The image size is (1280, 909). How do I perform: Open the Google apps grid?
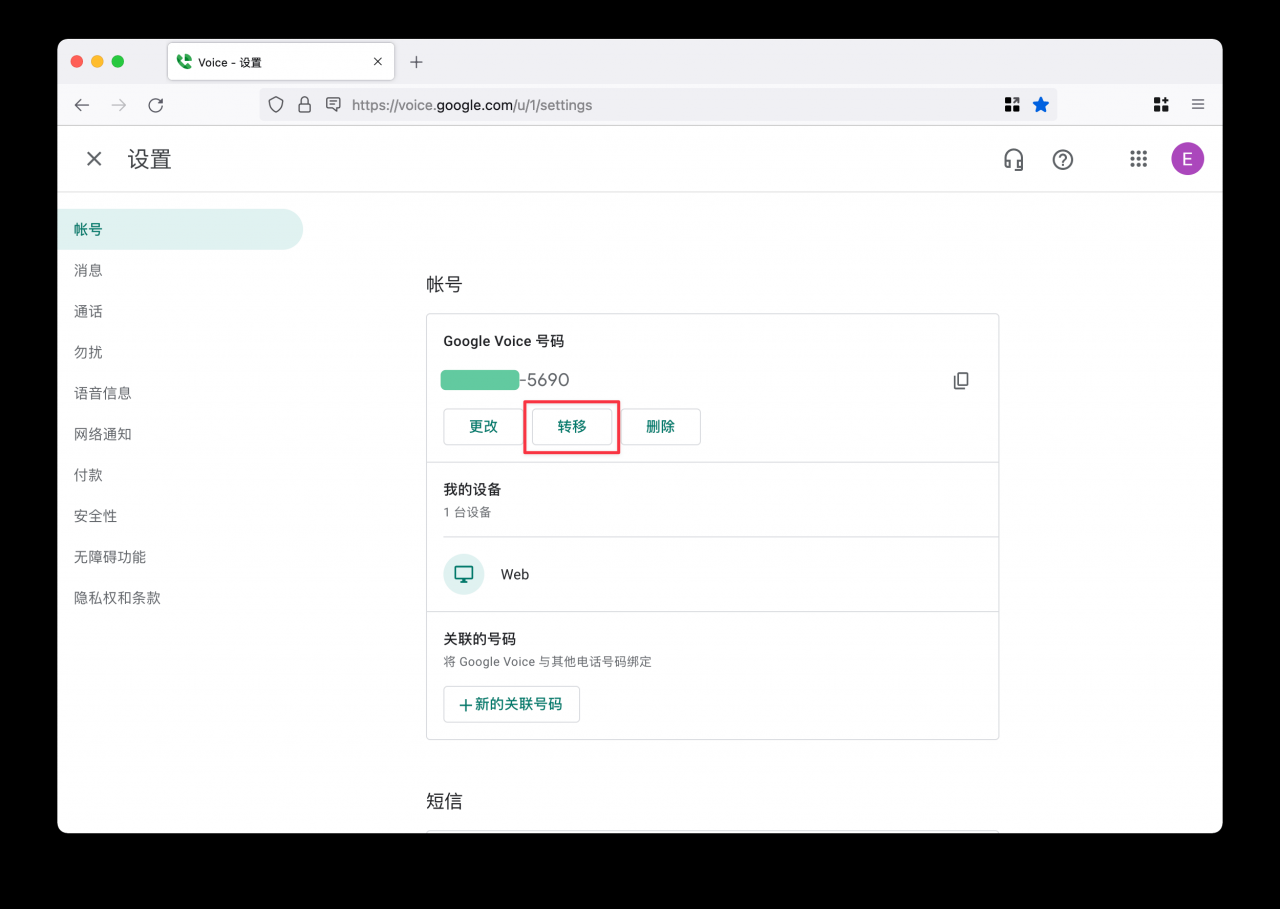pos(1138,159)
